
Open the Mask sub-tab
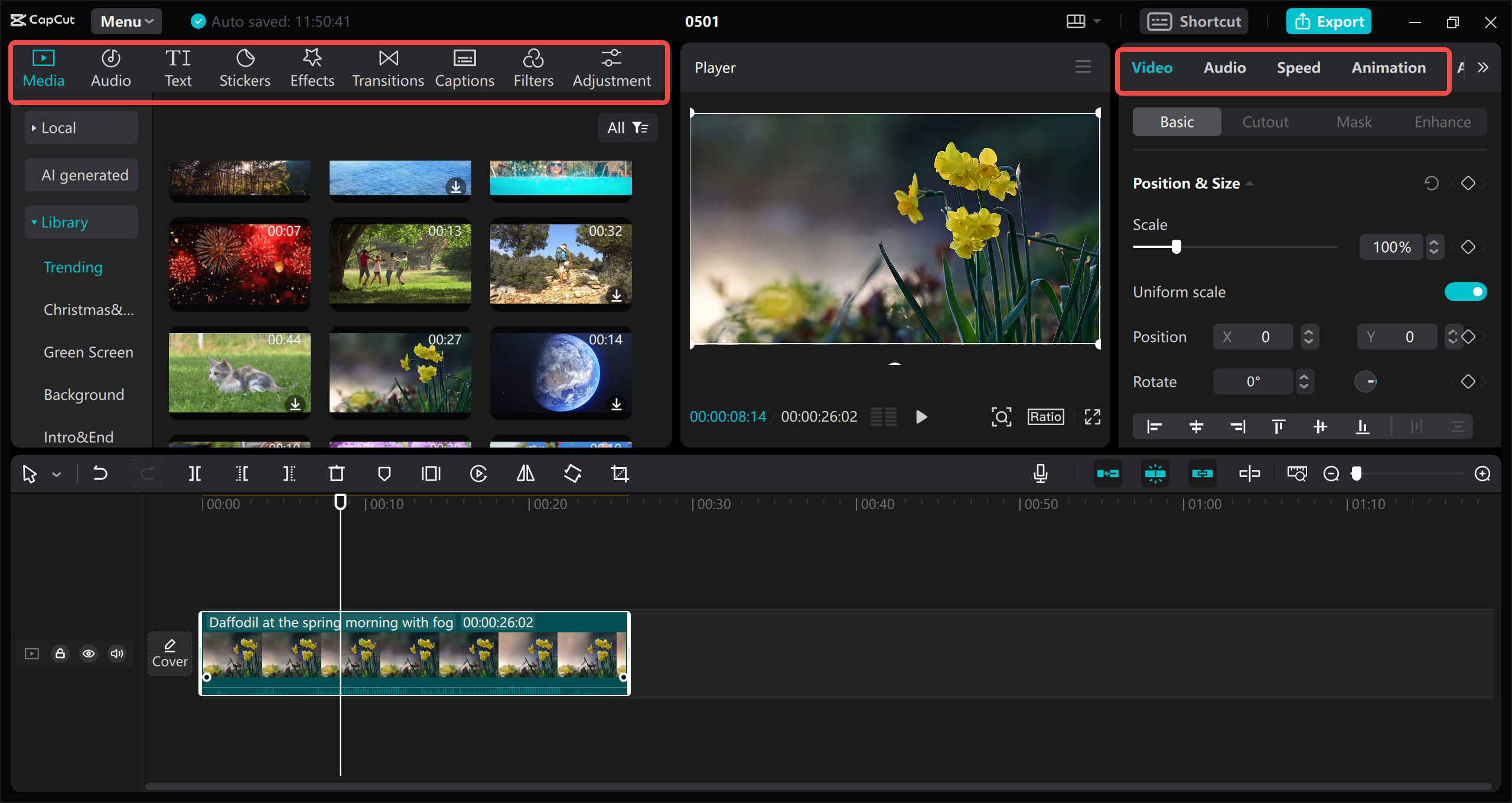tap(1354, 122)
